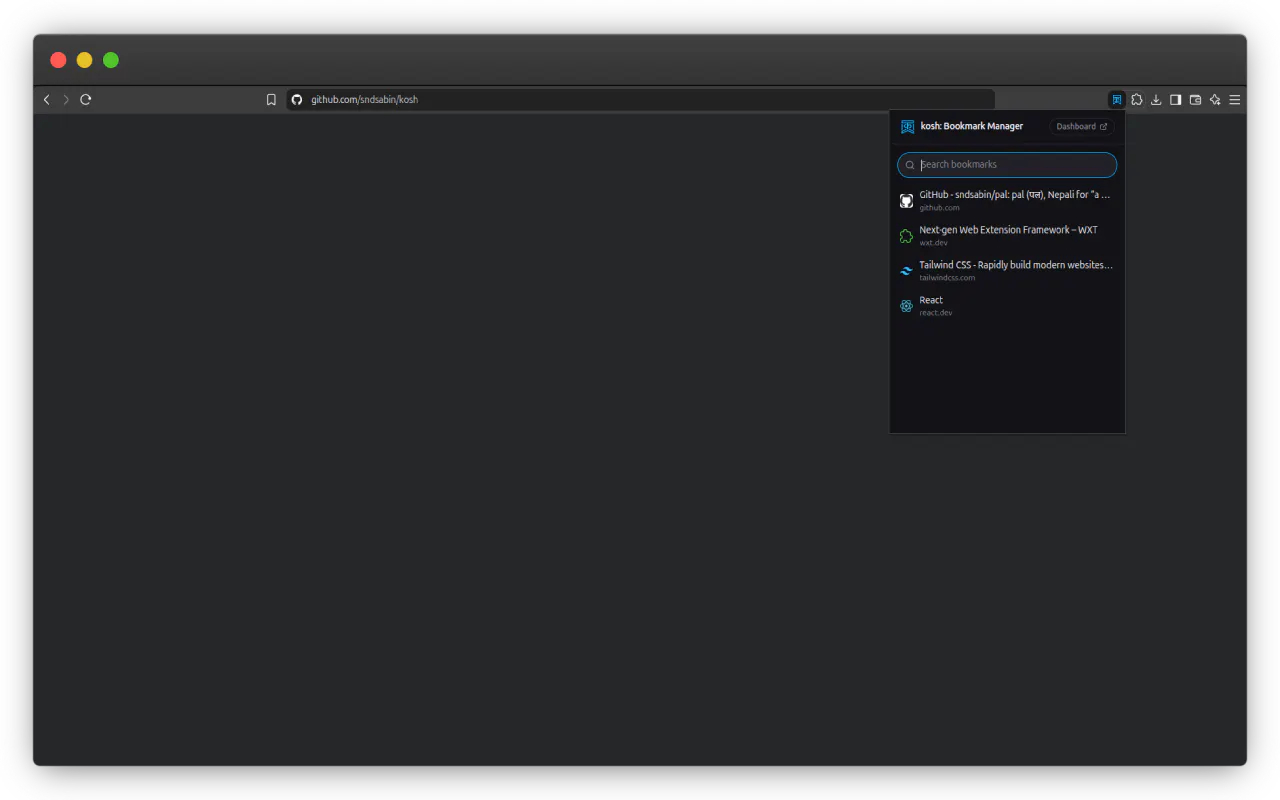
Task: Click the green WXT favicon
Action: [x=906, y=236]
